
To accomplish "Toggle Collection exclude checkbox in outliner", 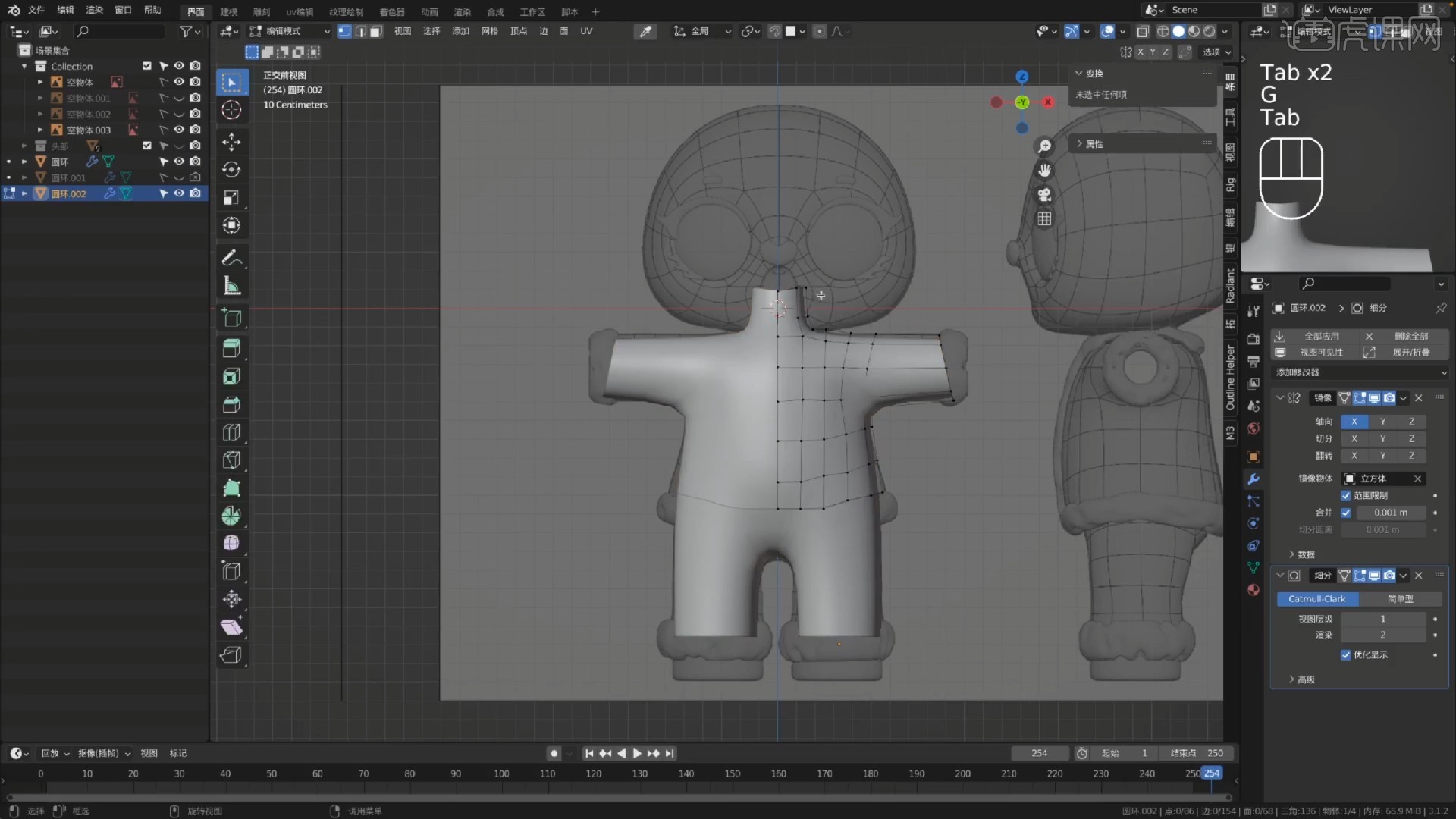I will [147, 66].
